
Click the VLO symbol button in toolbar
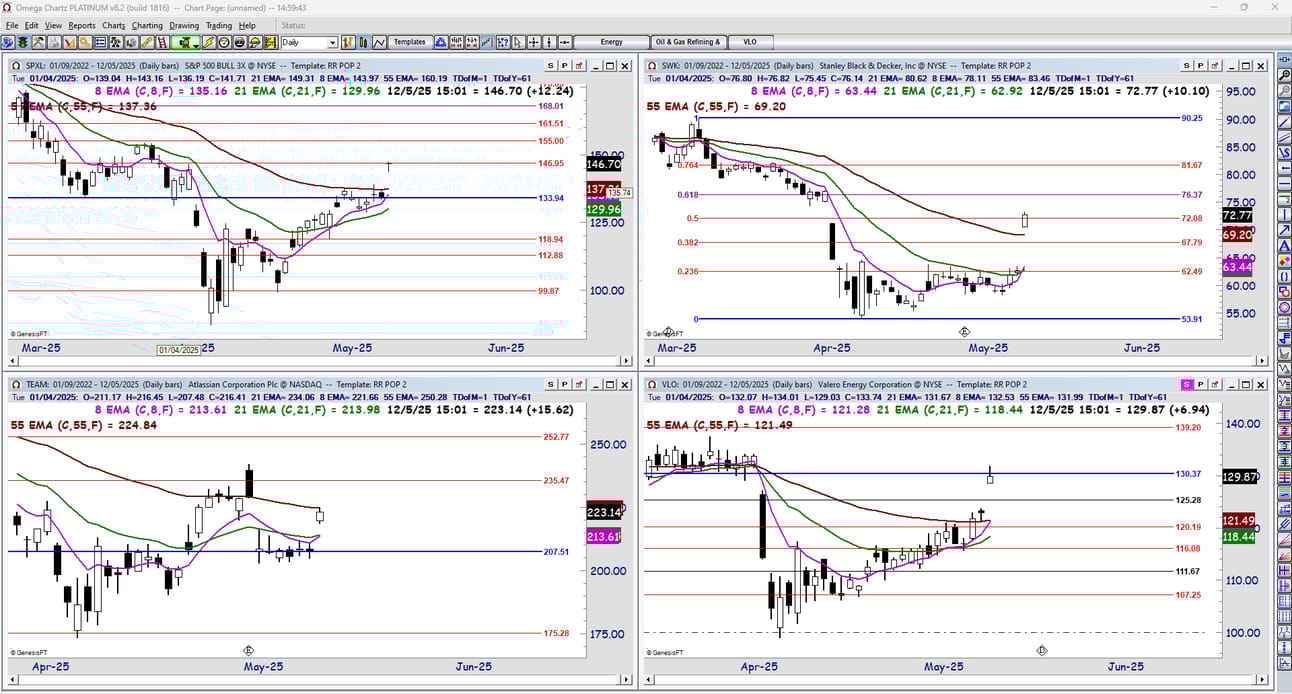[x=750, y=43]
